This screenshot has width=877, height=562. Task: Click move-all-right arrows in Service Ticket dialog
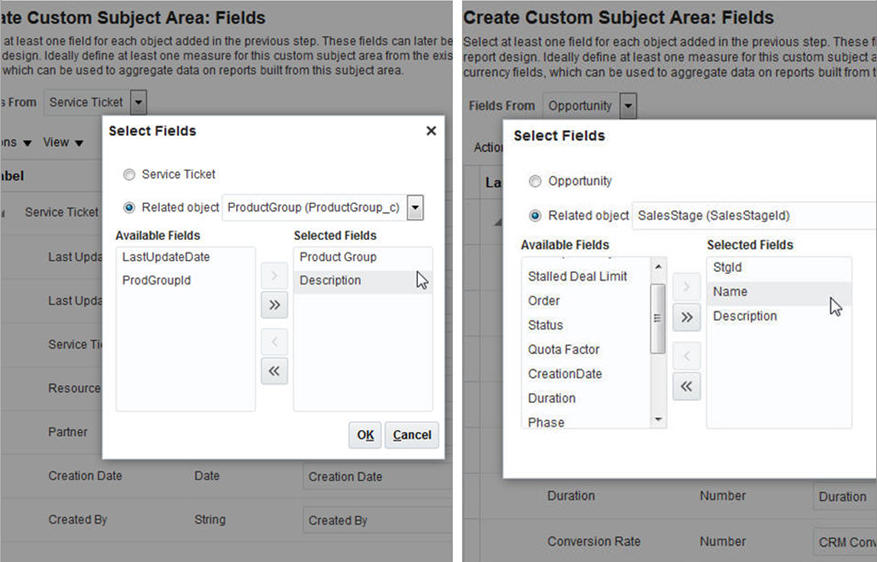pos(274,305)
